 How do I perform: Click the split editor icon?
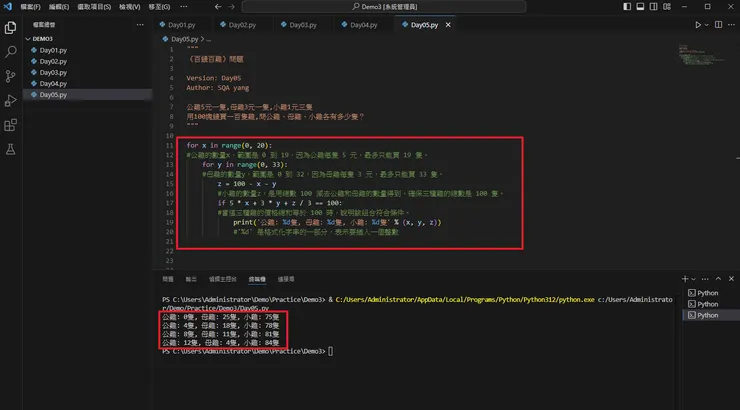pos(720,24)
